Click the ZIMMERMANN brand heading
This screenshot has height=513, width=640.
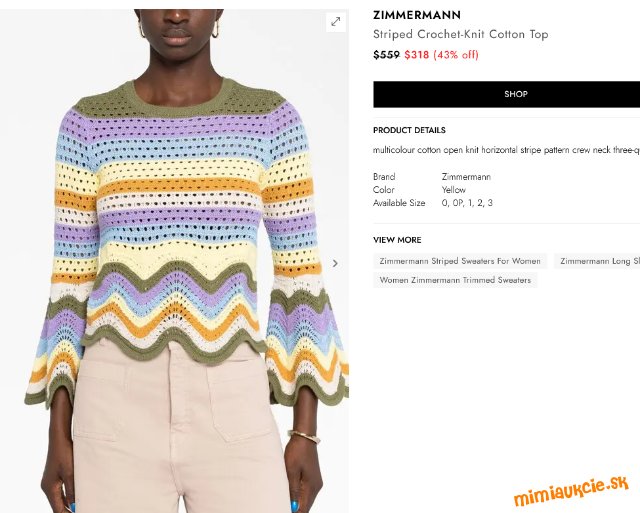tap(417, 15)
